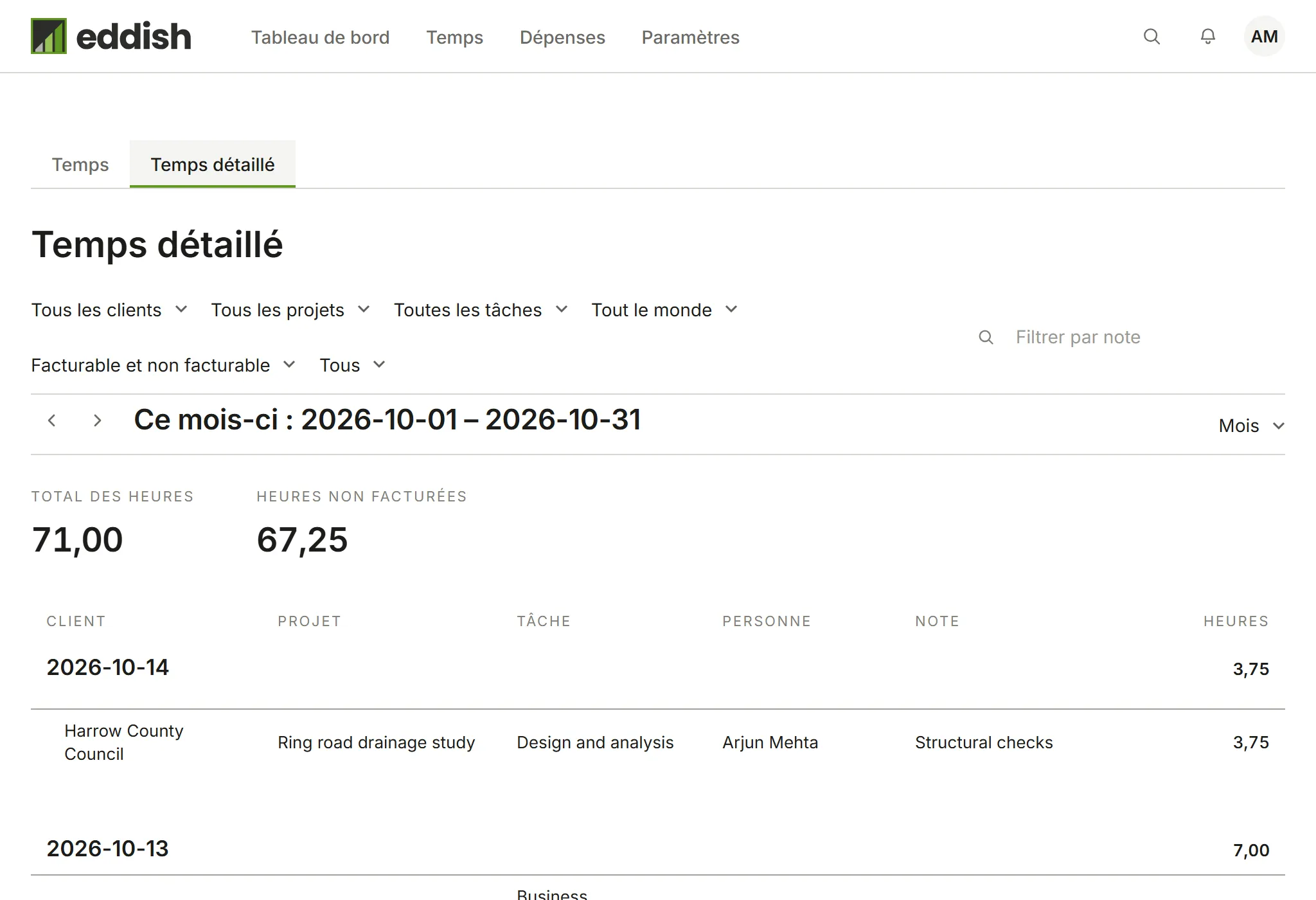The height and width of the screenshot is (900, 1316).
Task: Click the magnifier icon beside Filtrer par note
Action: (x=986, y=337)
